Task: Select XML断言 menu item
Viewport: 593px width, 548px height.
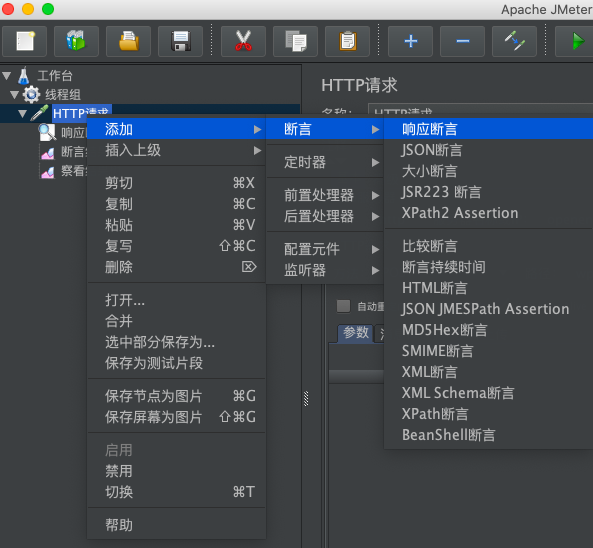Action: pos(489,372)
